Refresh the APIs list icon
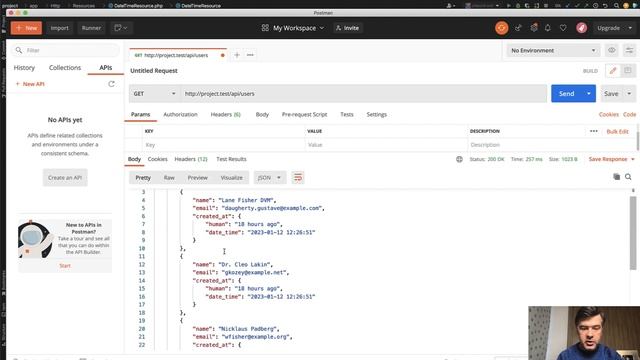This screenshot has height=360, width=640. click(111, 84)
